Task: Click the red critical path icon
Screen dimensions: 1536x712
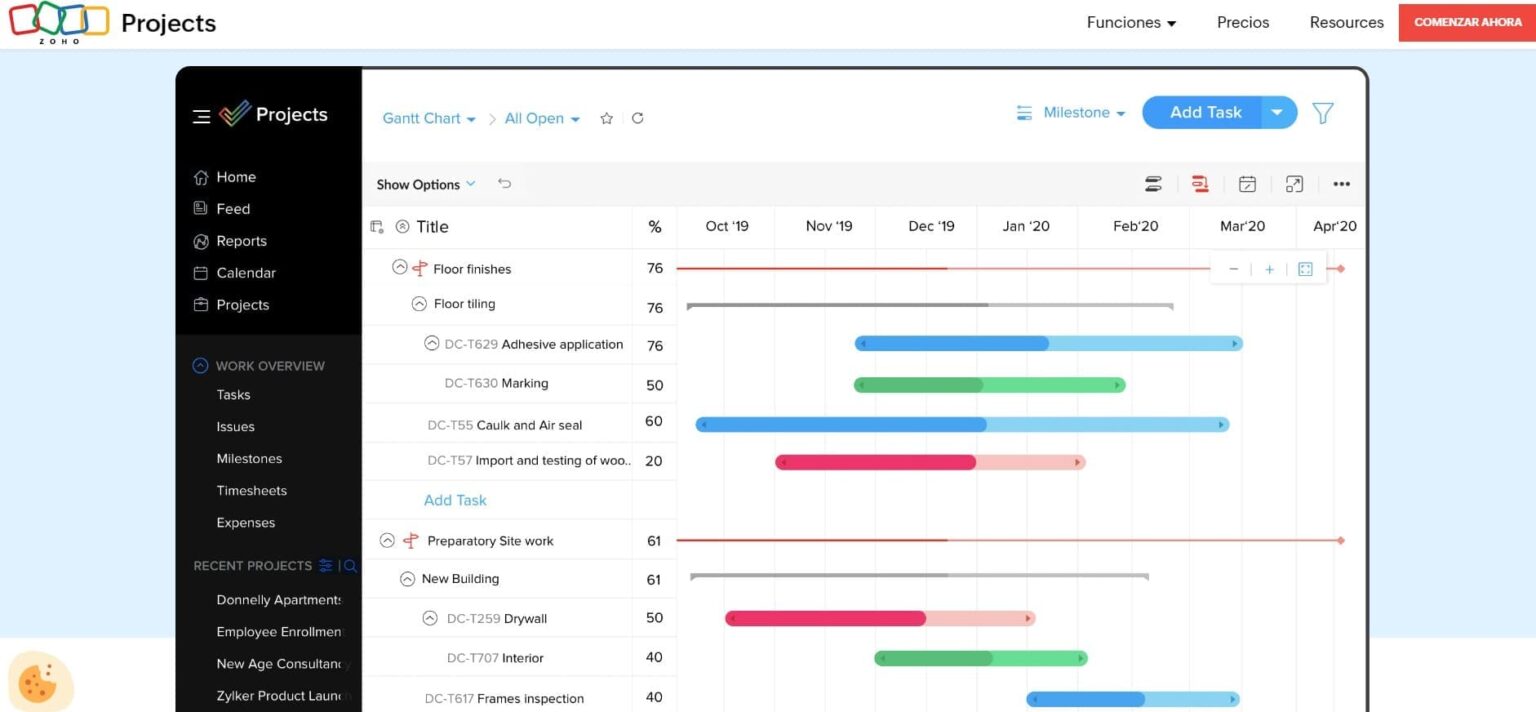Action: [x=1200, y=184]
